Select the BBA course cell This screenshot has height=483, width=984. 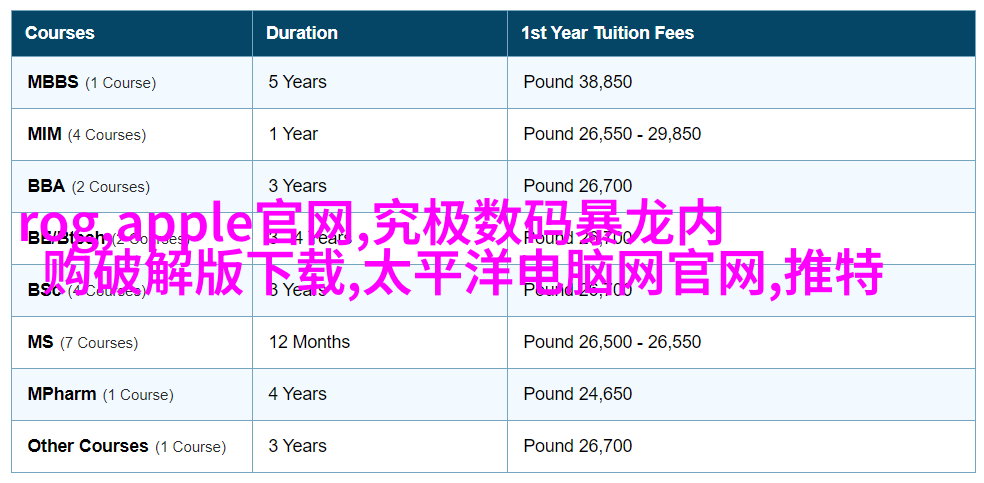coord(132,186)
